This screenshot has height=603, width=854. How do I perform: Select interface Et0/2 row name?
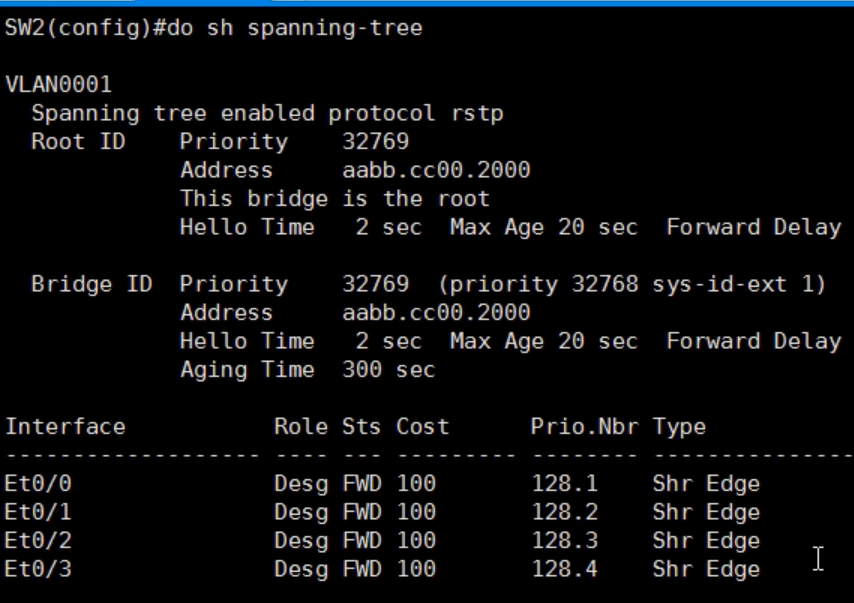point(38,541)
